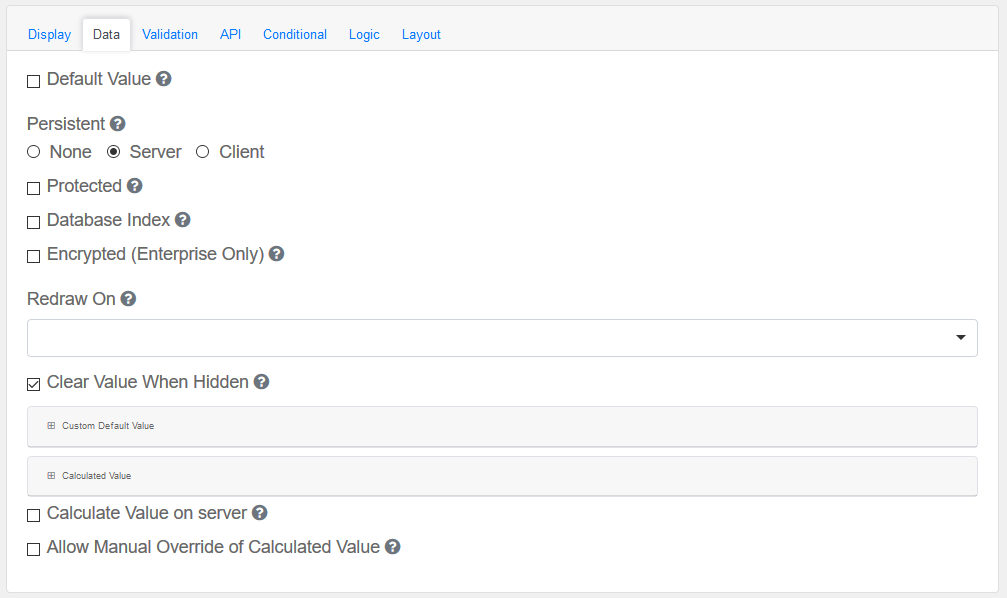This screenshot has width=1007, height=598.
Task: Choose None for Persistent setting
Action: [34, 152]
